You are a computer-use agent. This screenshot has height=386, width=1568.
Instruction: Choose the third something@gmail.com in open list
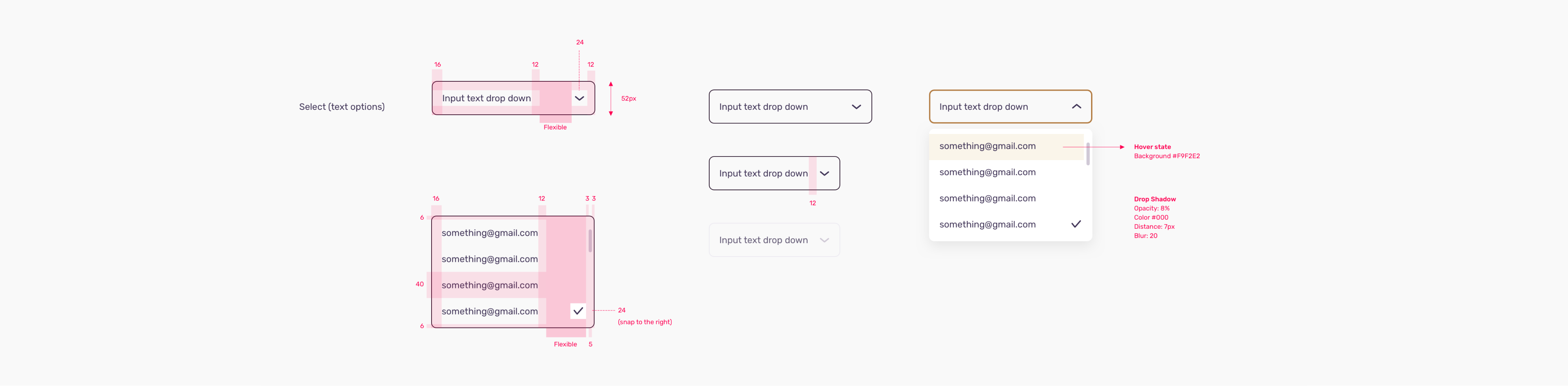click(x=987, y=199)
